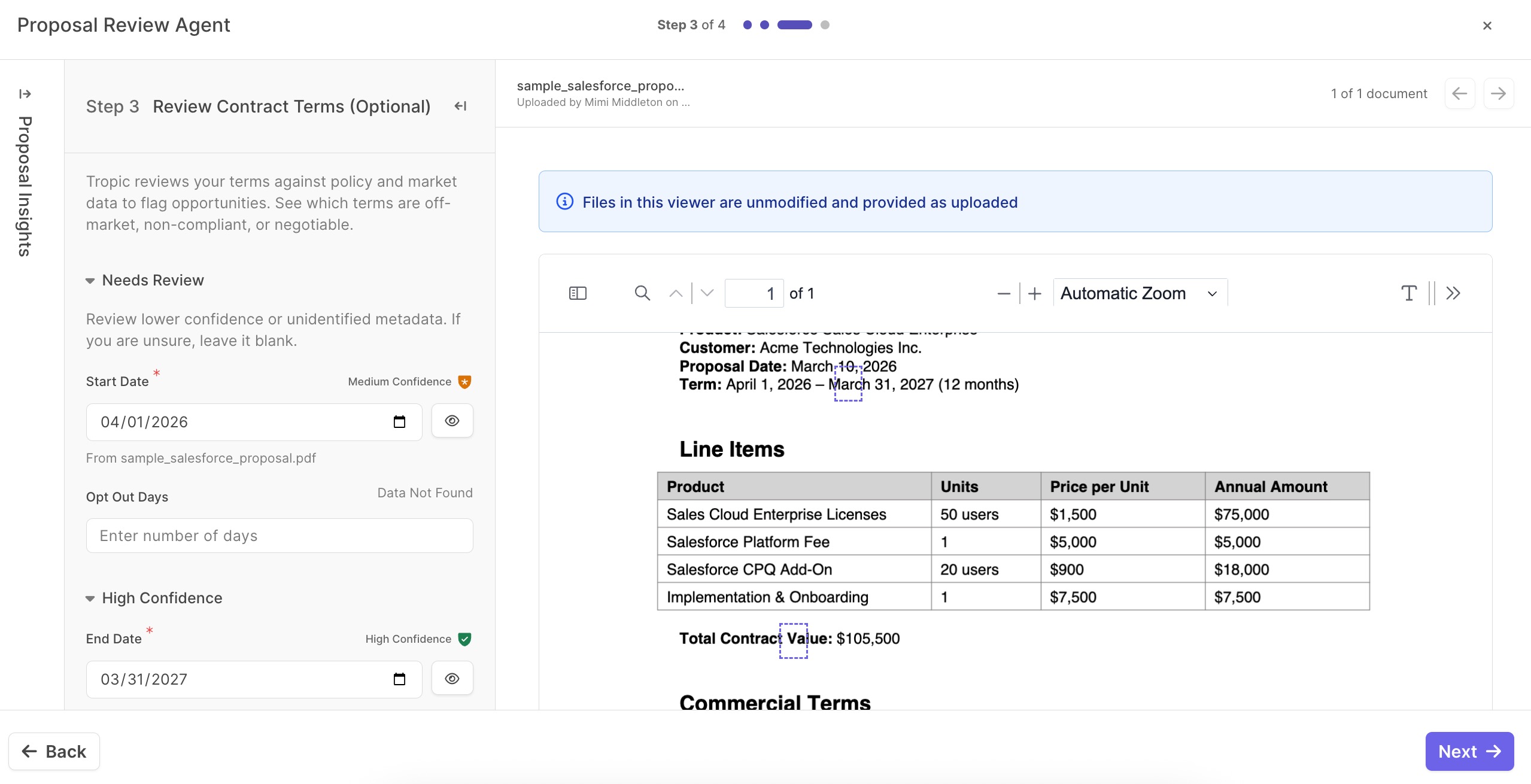Collapse the Step 3 panel arrow

[x=460, y=106]
